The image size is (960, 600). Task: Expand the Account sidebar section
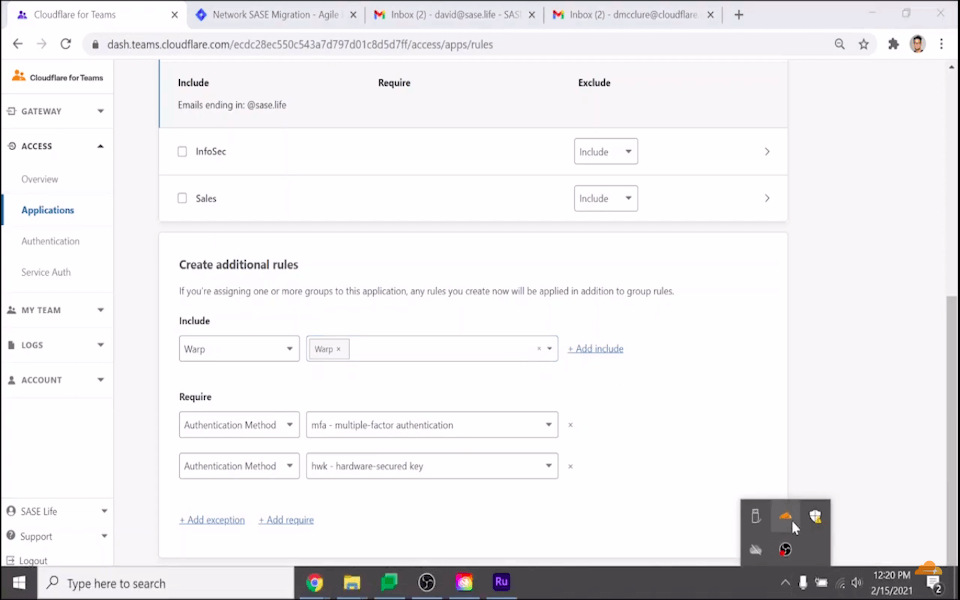pyautogui.click(x=100, y=380)
